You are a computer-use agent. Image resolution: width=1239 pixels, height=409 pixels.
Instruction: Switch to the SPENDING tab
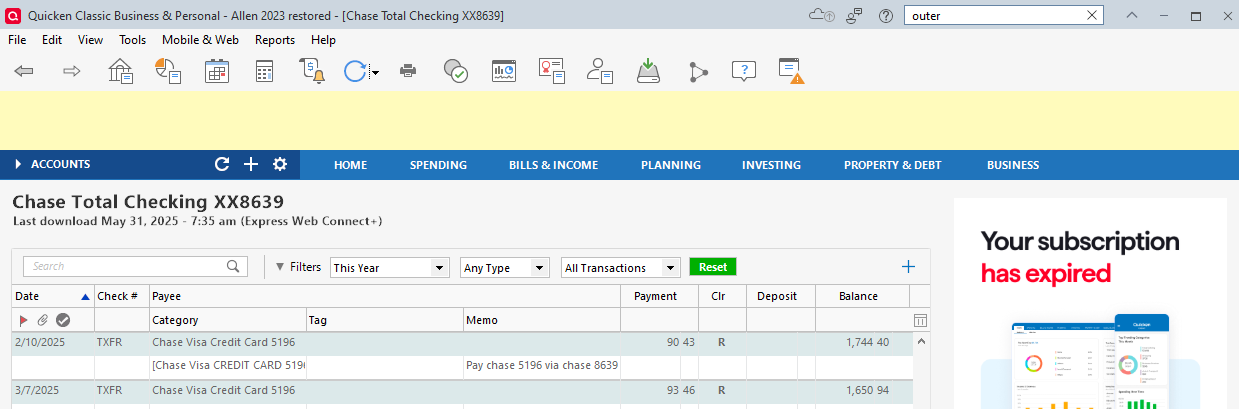tap(438, 165)
